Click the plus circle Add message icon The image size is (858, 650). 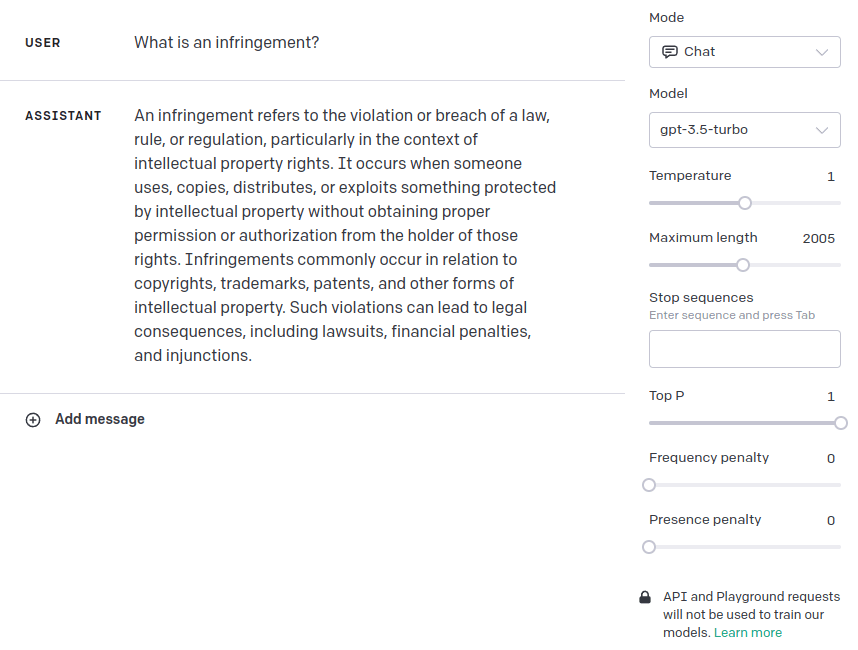(x=33, y=420)
